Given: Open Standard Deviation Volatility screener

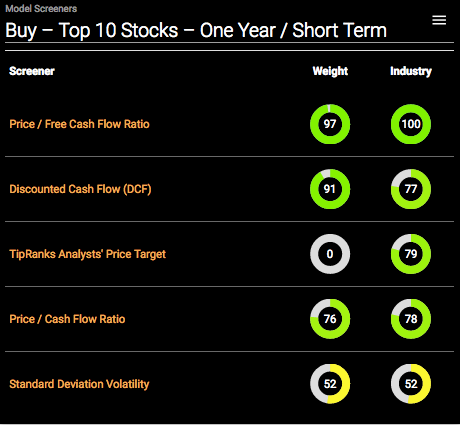Looking at the screenshot, I should click(79, 384).
